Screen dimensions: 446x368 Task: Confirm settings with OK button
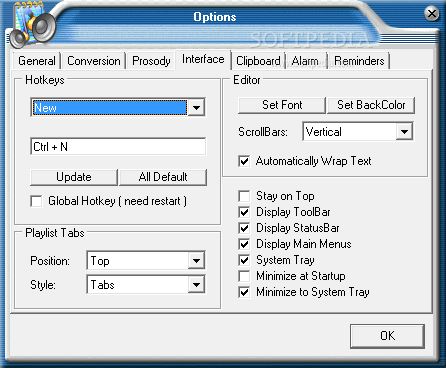click(x=387, y=336)
